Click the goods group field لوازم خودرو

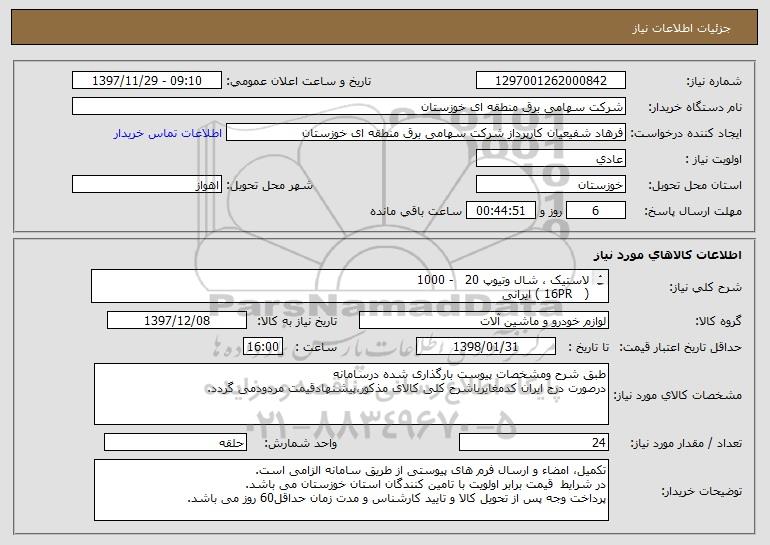click(484, 321)
